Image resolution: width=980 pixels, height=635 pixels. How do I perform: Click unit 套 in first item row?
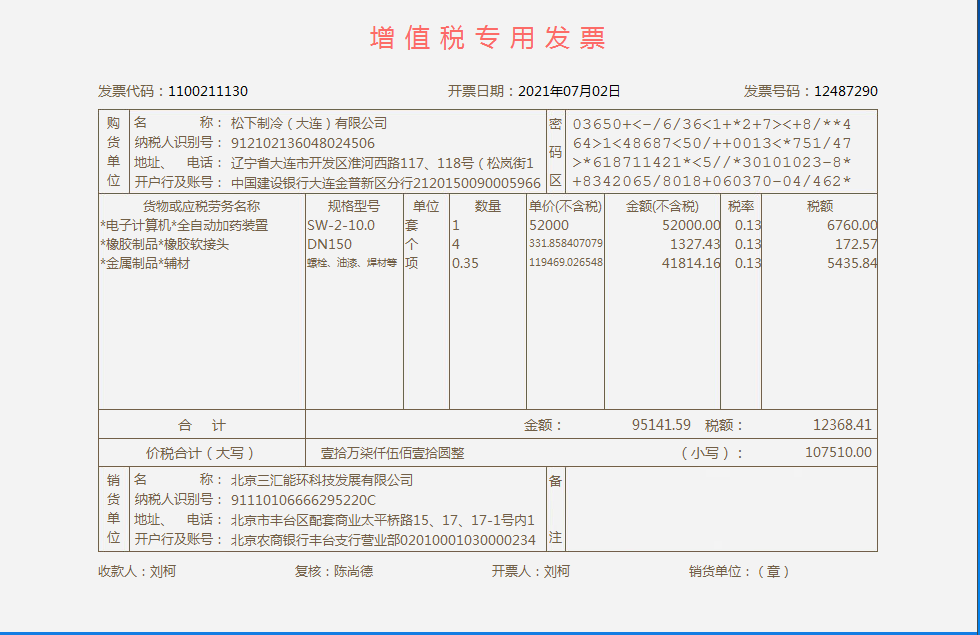(x=411, y=225)
